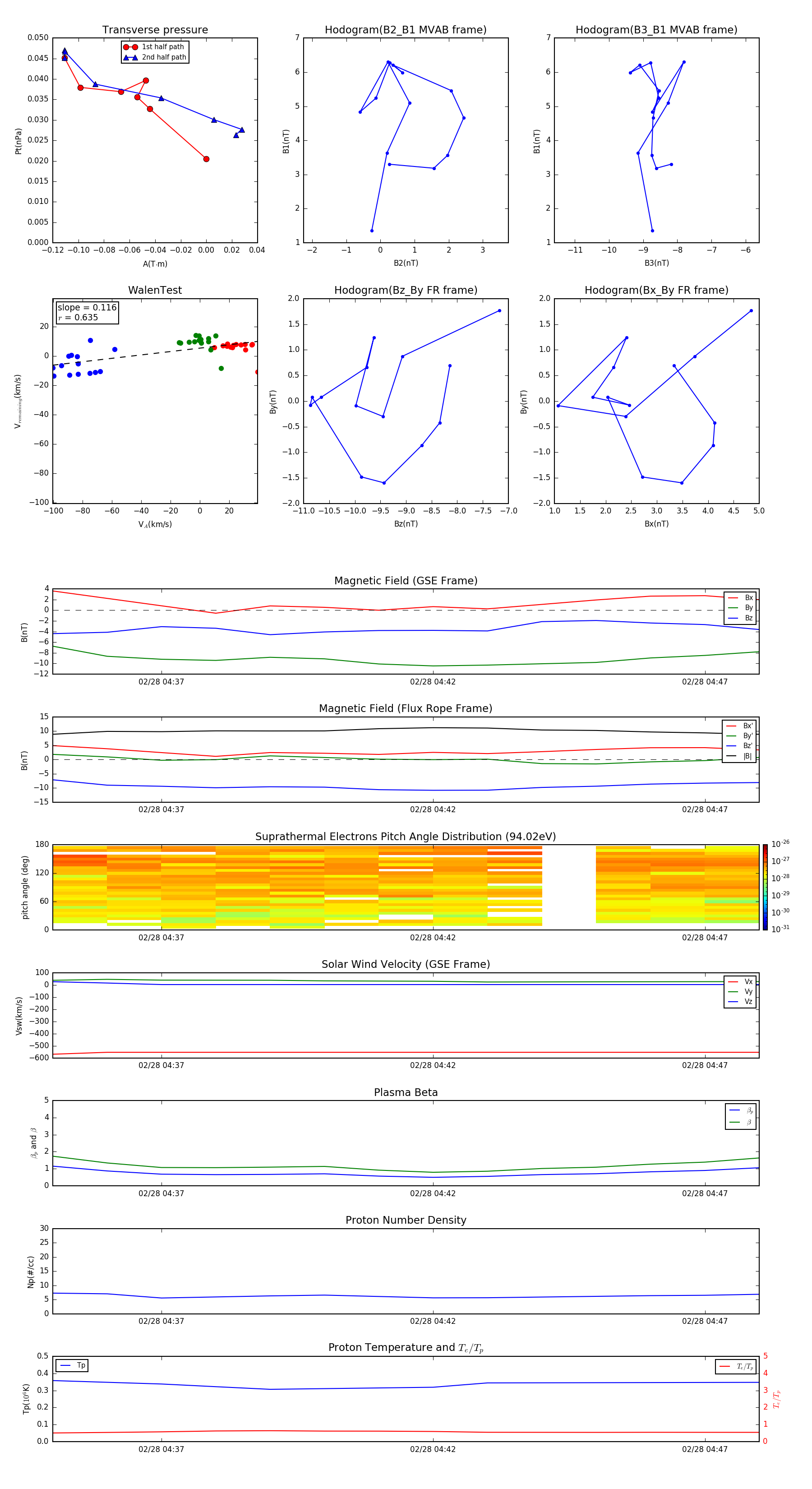Click 'Solar Wind Velocity (GSE Frame)' title
This screenshot has width=812, height=1489.
406,964
